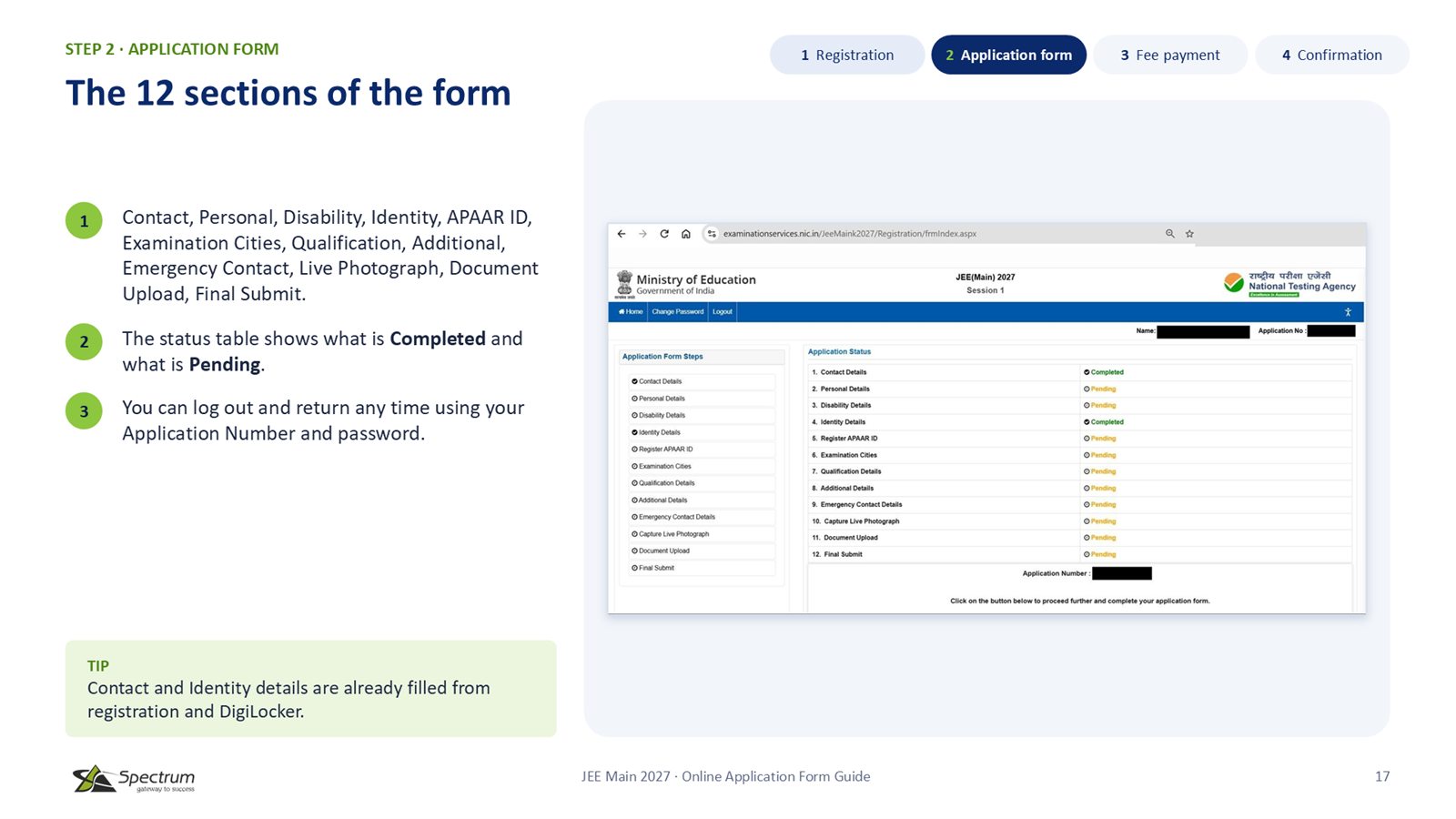1456x819 pixels.
Task: Reload the page with refresh icon
Action: tap(664, 234)
